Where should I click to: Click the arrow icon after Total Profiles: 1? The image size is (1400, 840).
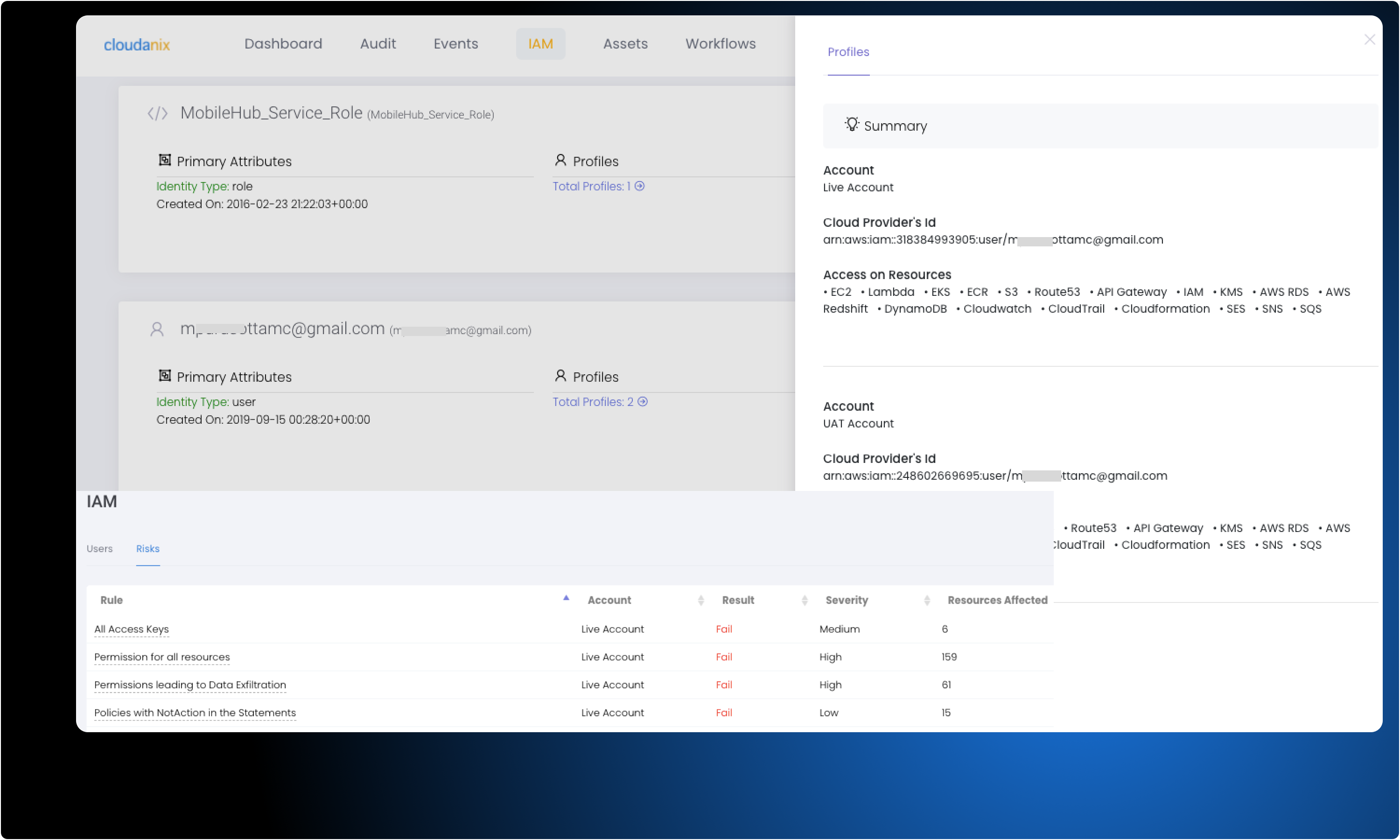[639, 186]
